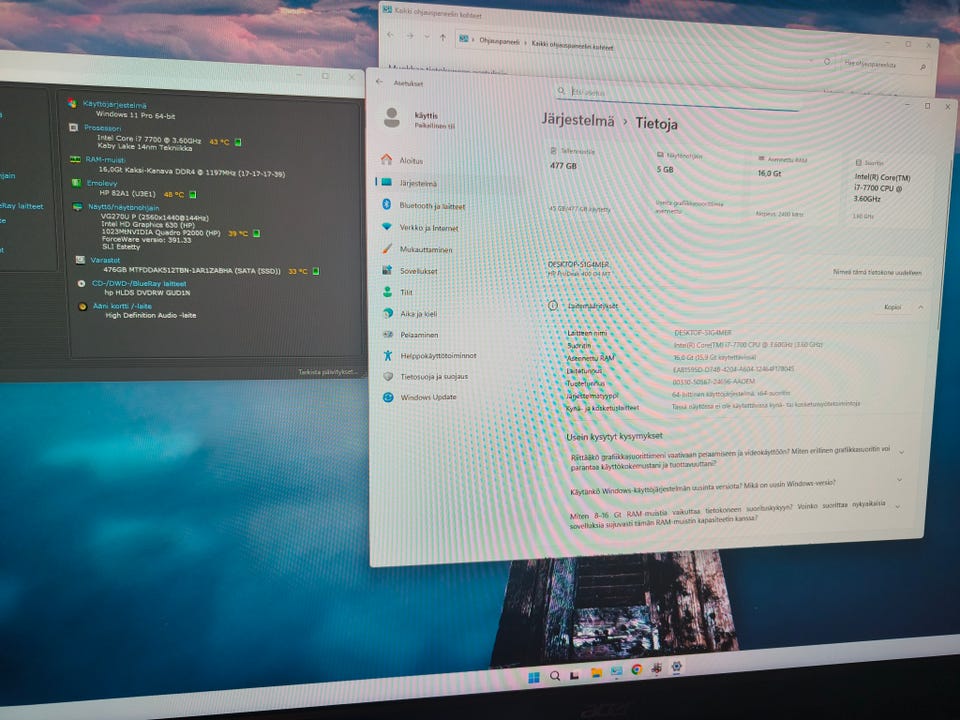
Task: Click the 5 GB graphics card tile
Action: 692,183
